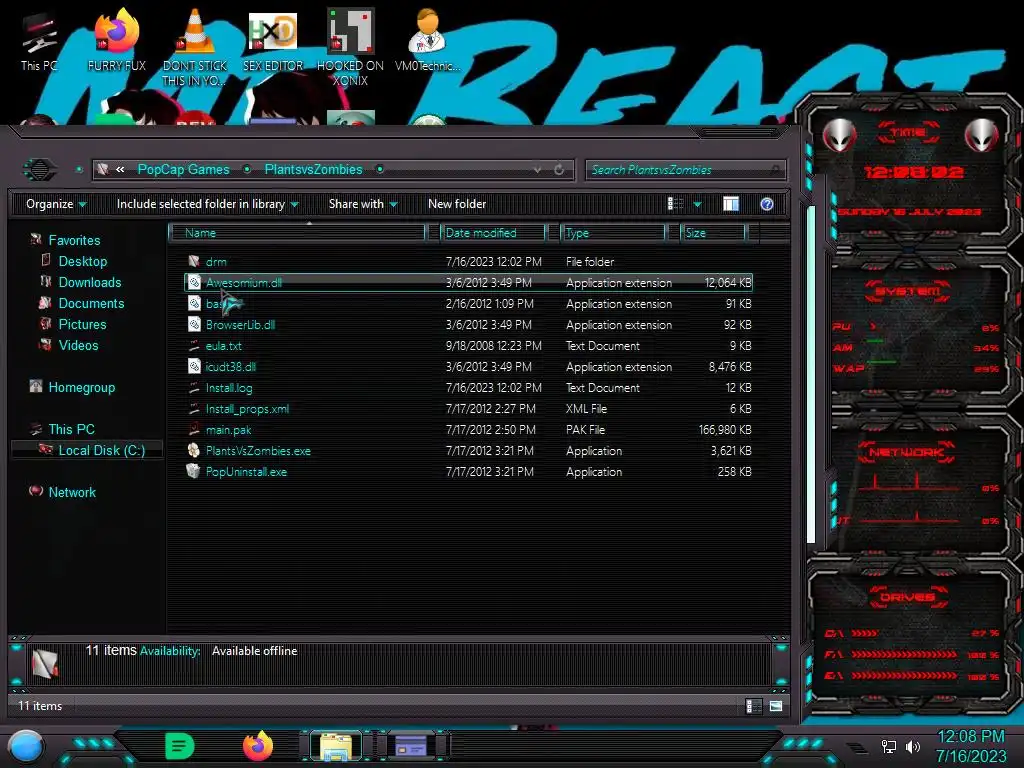Open the view options dropdown arrow
Viewport: 1024px width, 768px height.
[x=697, y=204]
